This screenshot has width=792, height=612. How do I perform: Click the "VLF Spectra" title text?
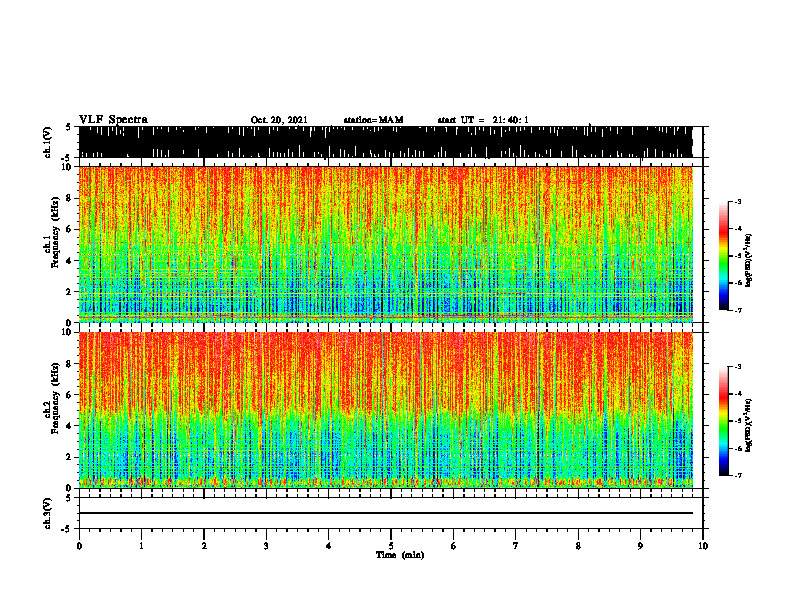(x=113, y=119)
